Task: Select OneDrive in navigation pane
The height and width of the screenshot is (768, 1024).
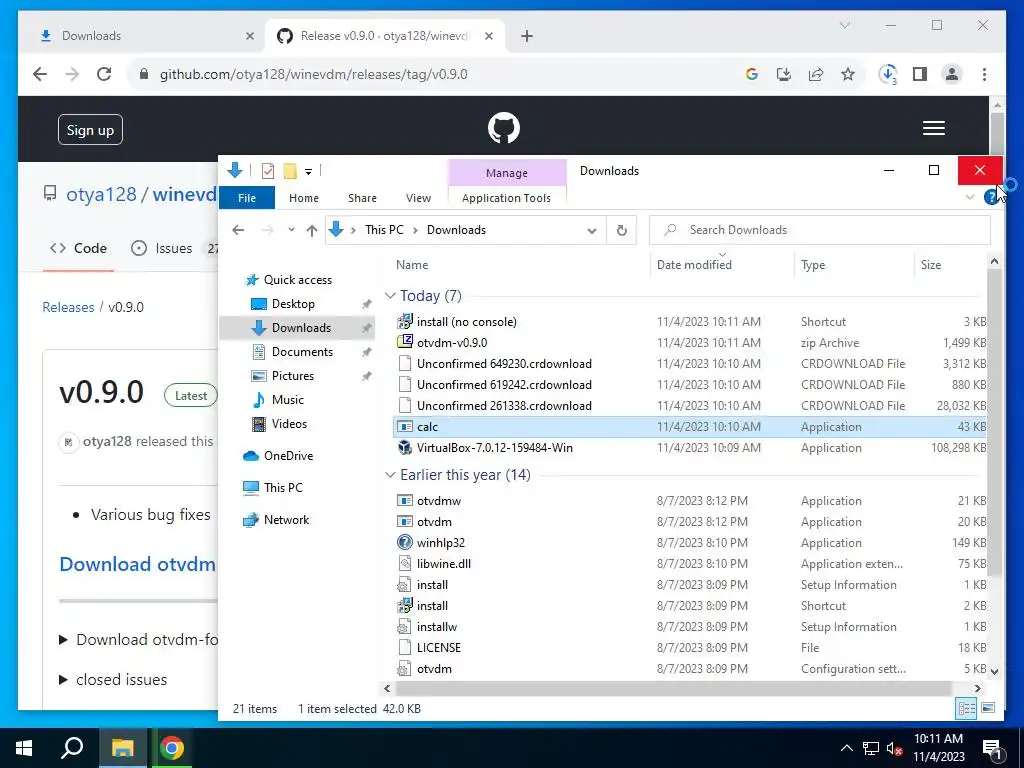Action: point(288,456)
